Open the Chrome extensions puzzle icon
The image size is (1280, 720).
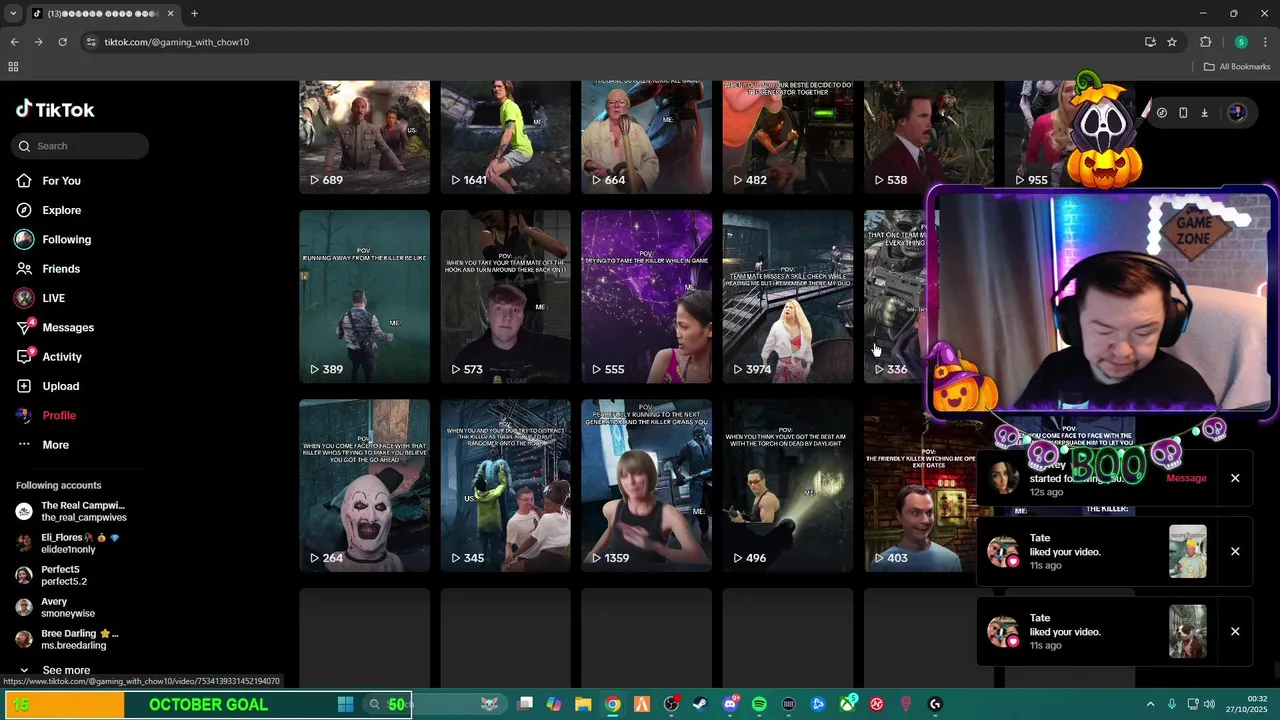coord(1205,42)
